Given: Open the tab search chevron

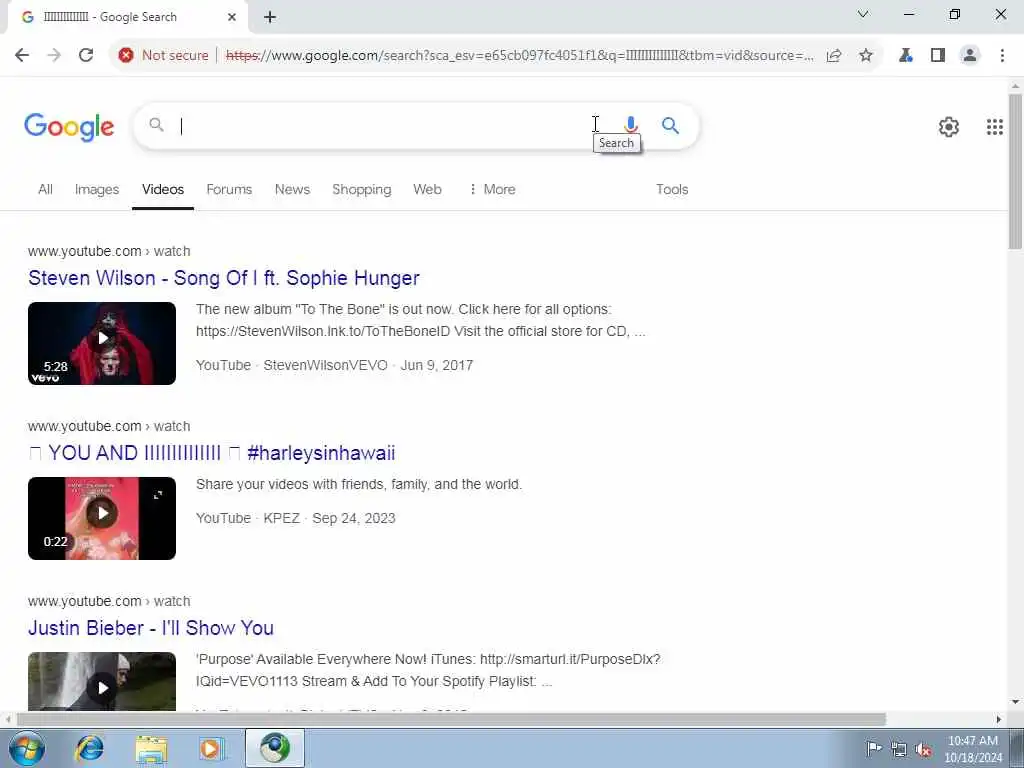Looking at the screenshot, I should coord(863,14).
